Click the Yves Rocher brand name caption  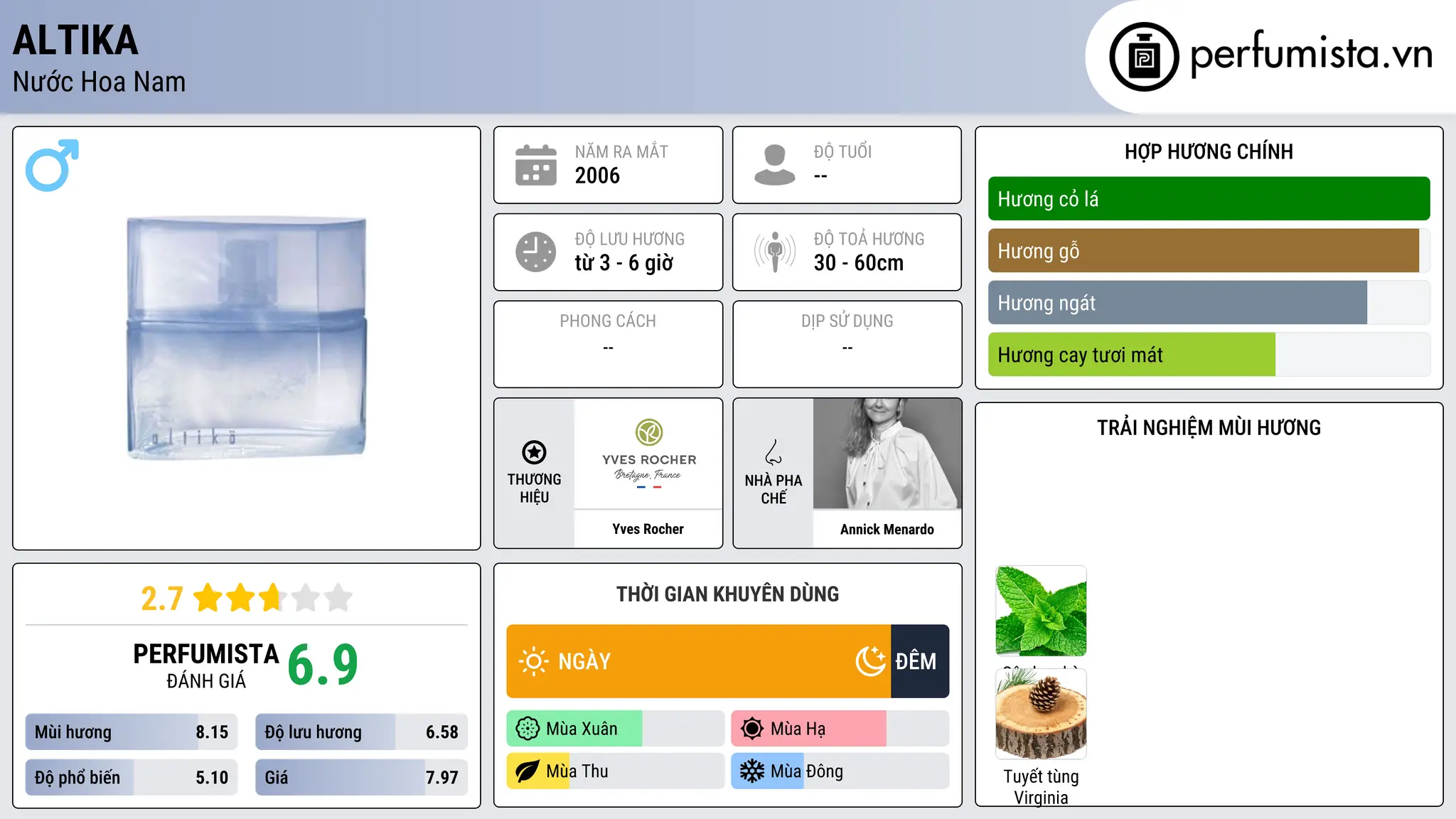click(x=648, y=529)
